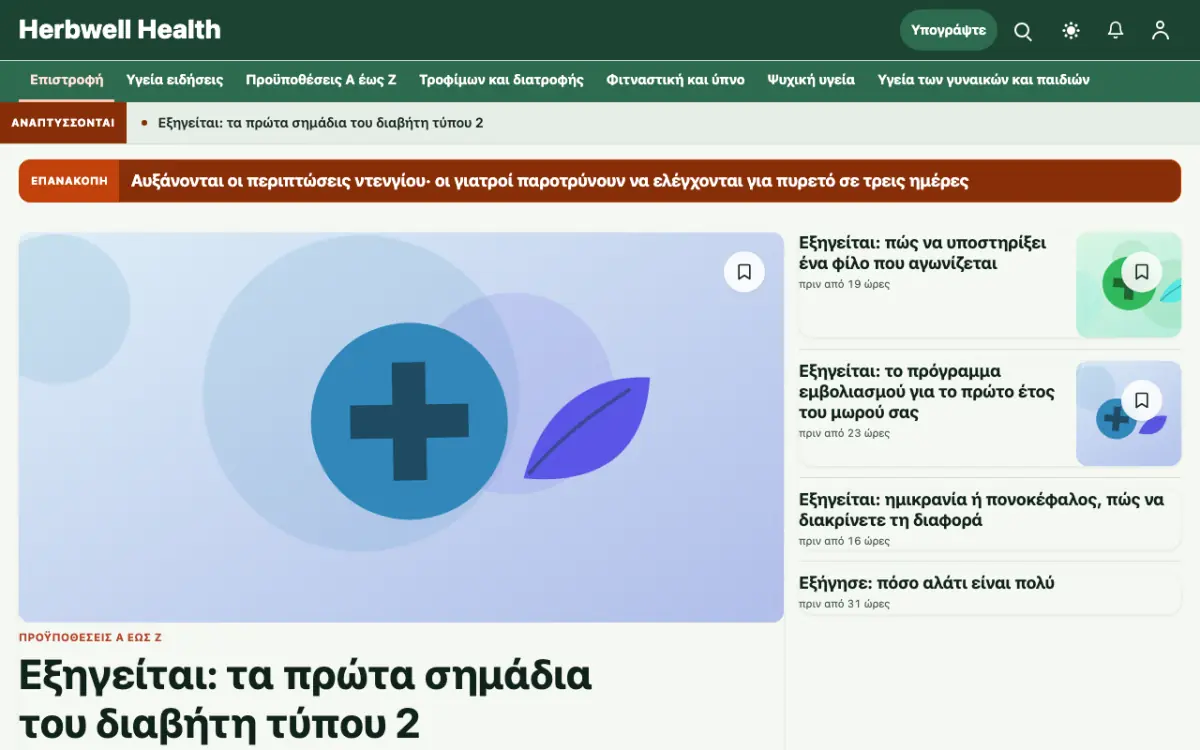Open article on how much salt is too much
The width and height of the screenshot is (1200, 750).
(x=927, y=583)
